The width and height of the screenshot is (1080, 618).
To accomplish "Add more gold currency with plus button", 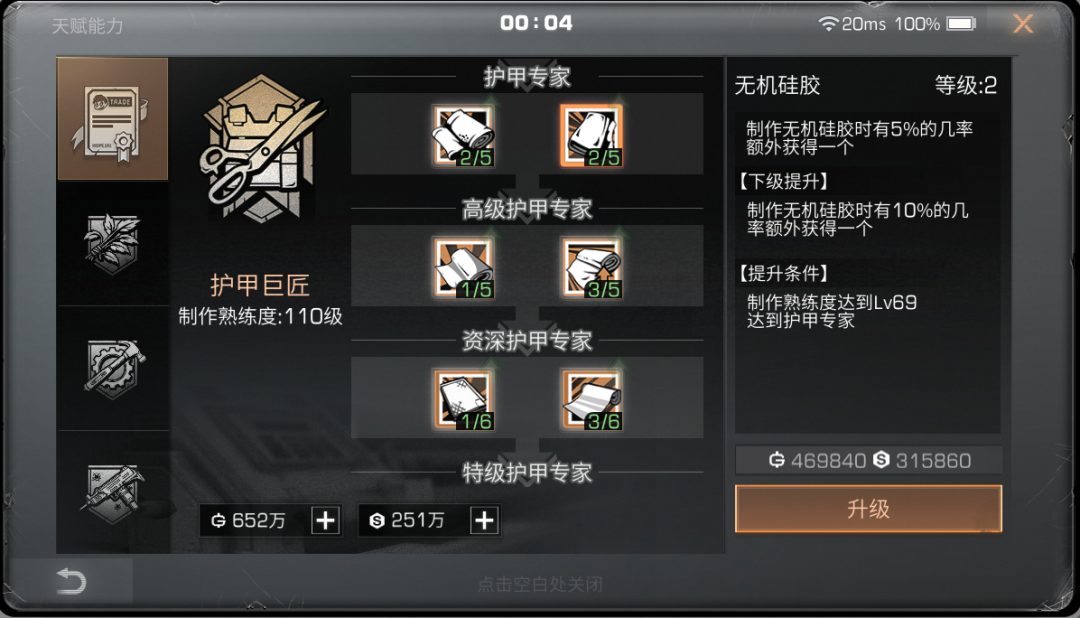I will 326,520.
